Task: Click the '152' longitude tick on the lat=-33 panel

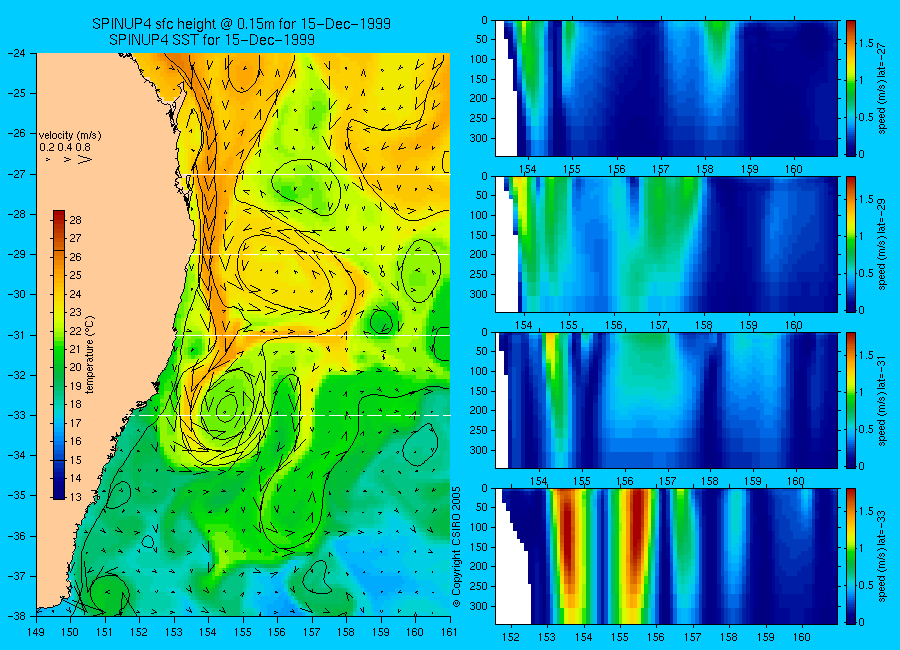Action: pos(511,637)
